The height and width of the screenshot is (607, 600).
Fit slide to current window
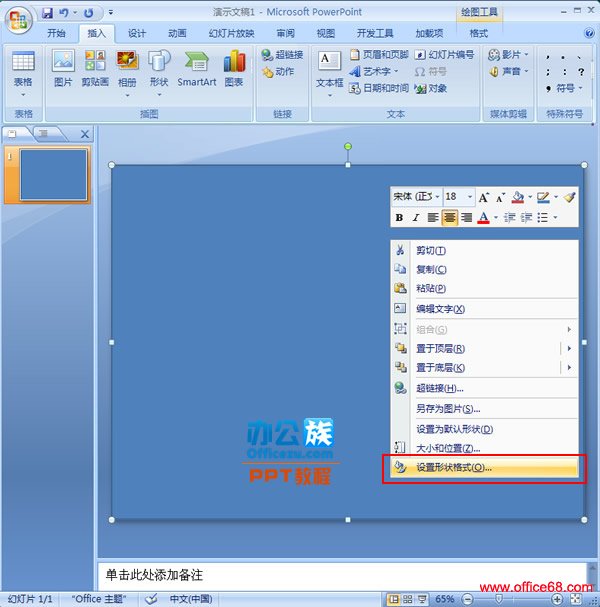coord(576,599)
